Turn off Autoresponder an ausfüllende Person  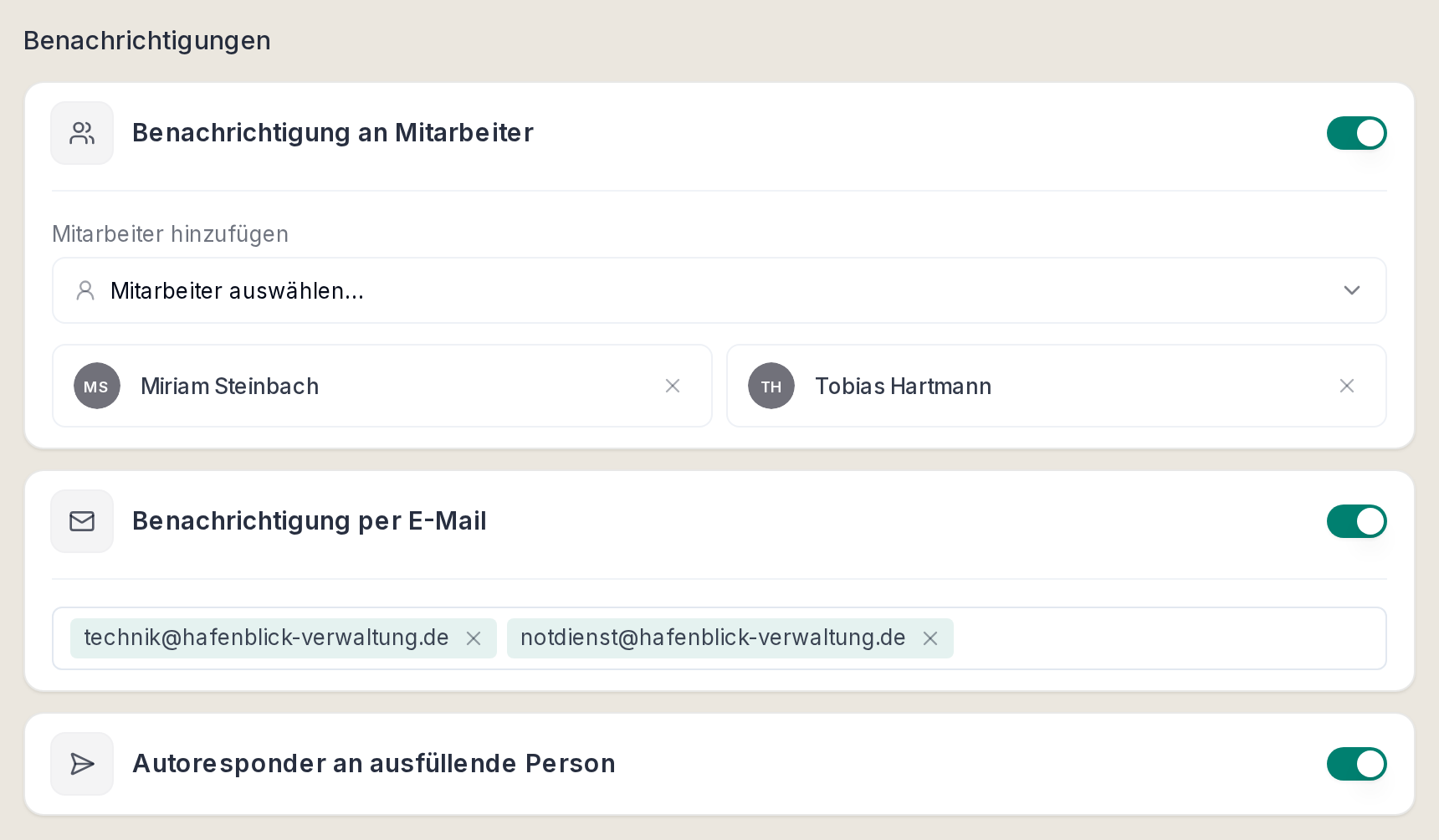click(x=1357, y=764)
